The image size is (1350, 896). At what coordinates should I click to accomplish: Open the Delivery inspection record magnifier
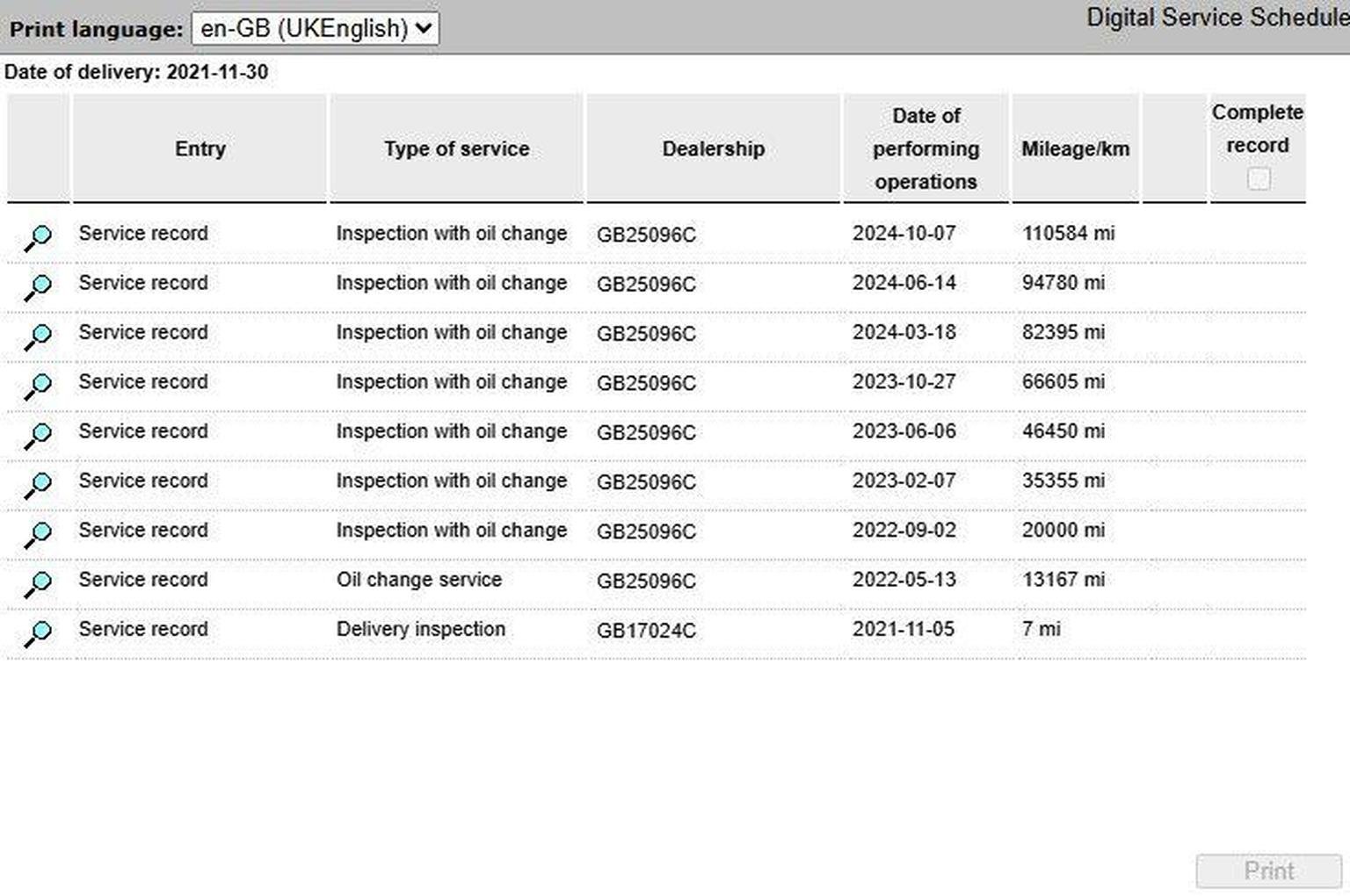click(38, 632)
